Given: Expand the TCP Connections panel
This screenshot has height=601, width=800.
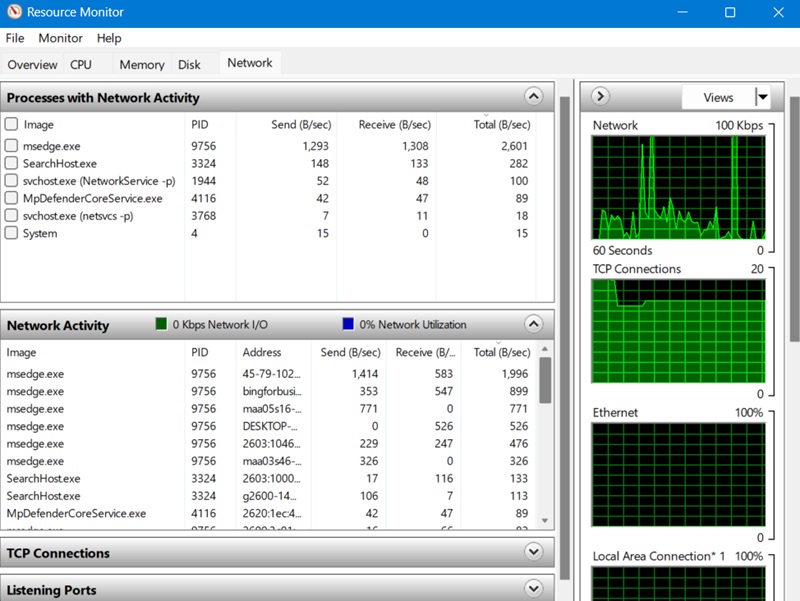Looking at the screenshot, I should [x=536, y=553].
